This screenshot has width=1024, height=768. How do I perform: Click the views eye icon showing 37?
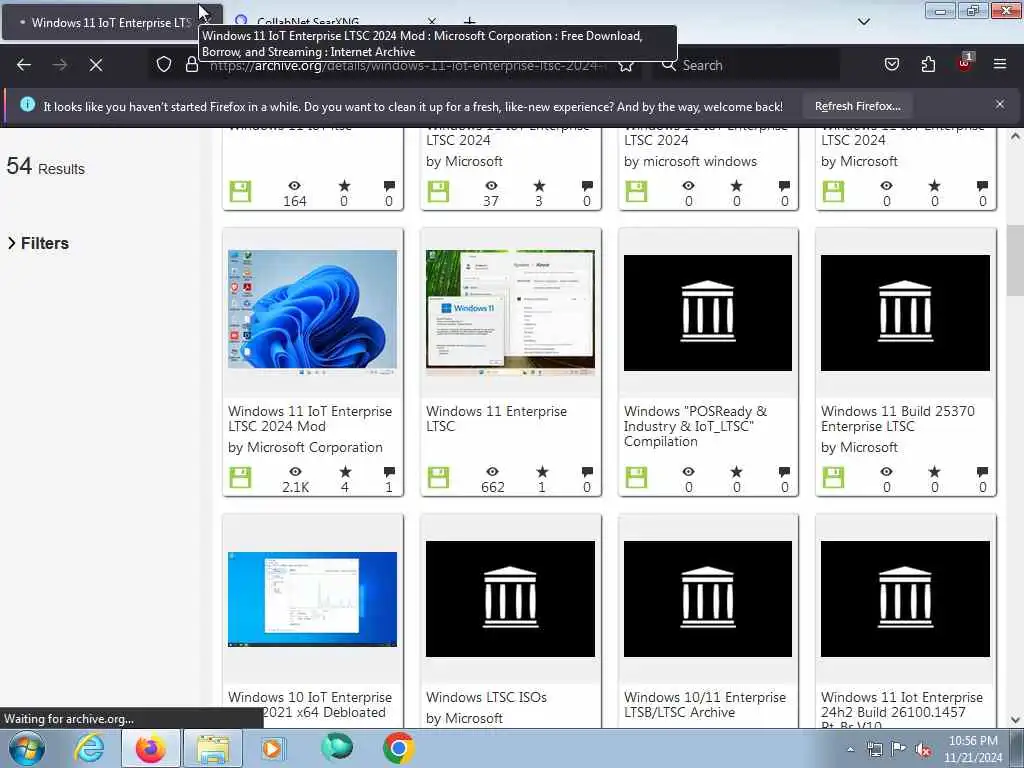pyautogui.click(x=491, y=186)
